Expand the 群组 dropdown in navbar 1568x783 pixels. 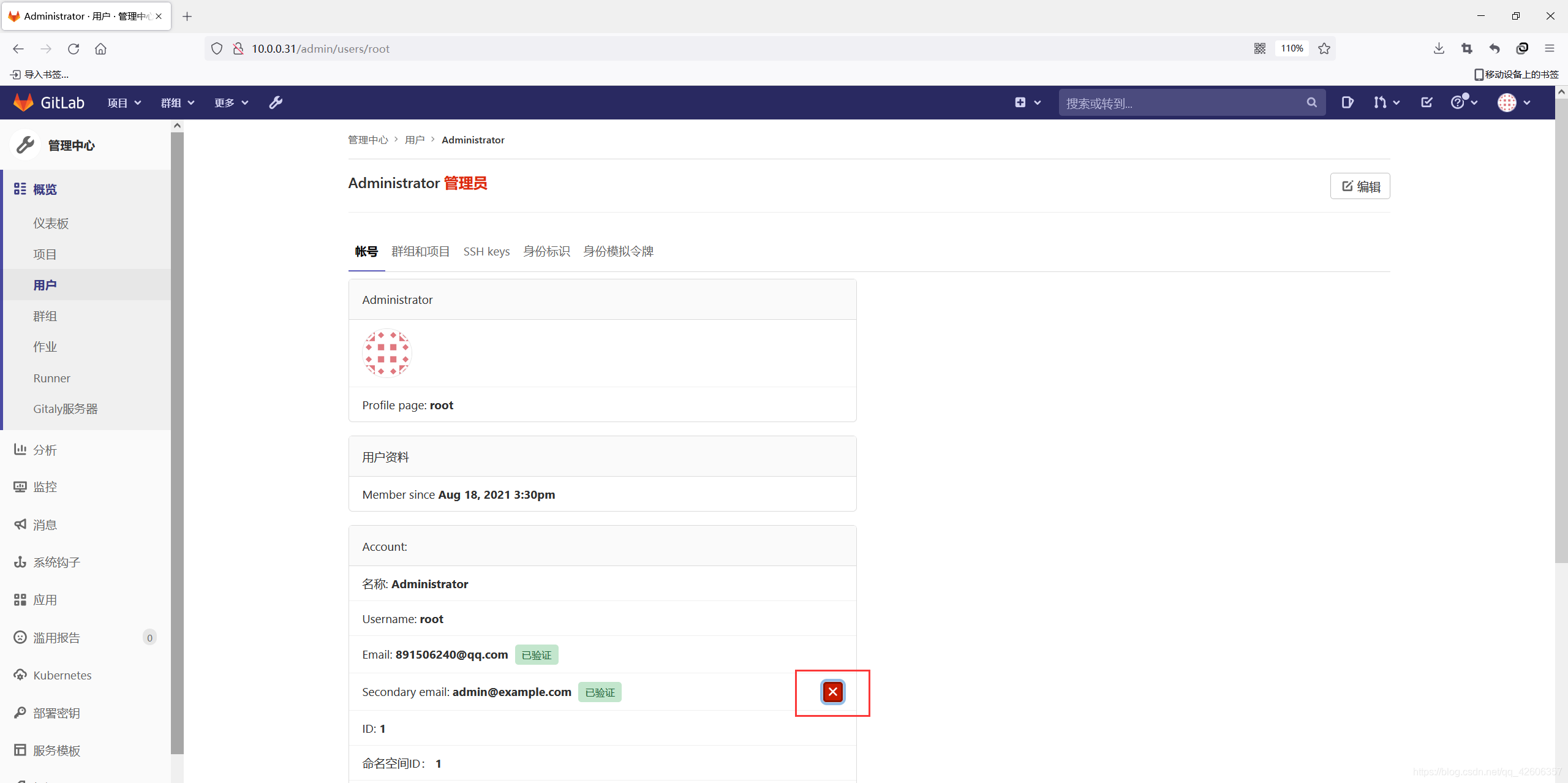click(x=177, y=102)
